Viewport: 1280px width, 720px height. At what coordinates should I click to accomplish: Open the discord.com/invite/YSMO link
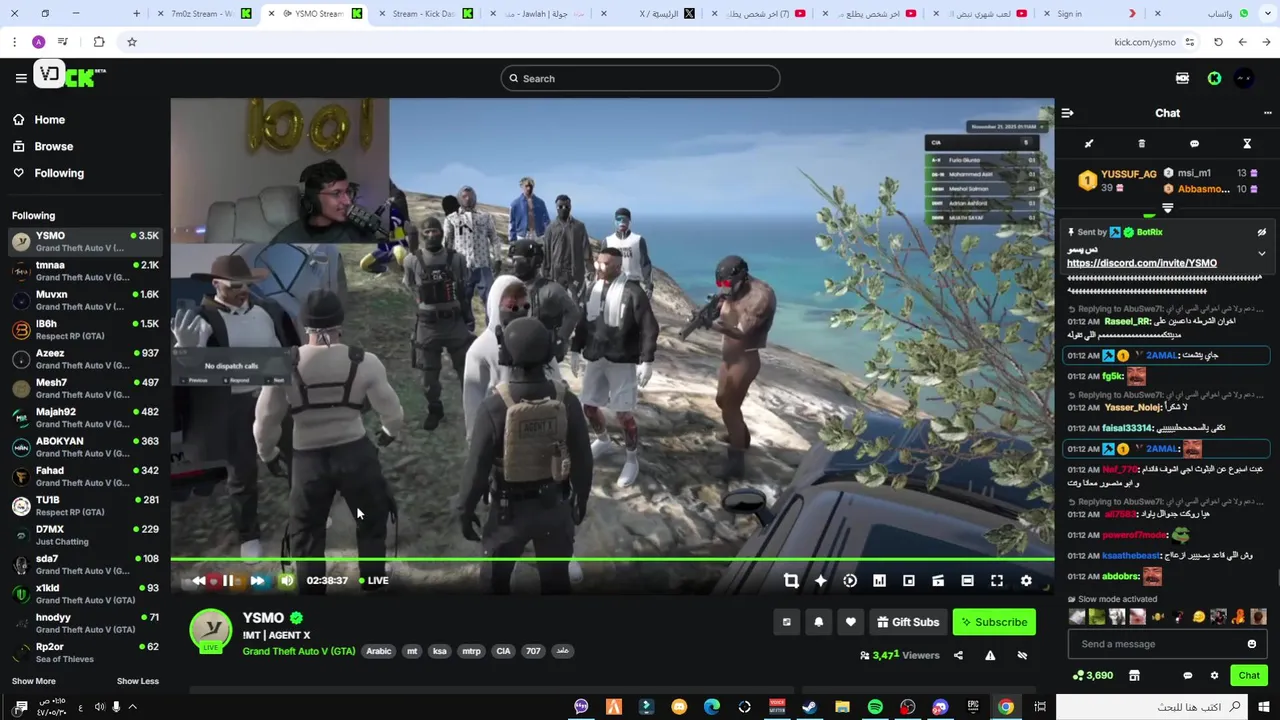coord(1142,263)
